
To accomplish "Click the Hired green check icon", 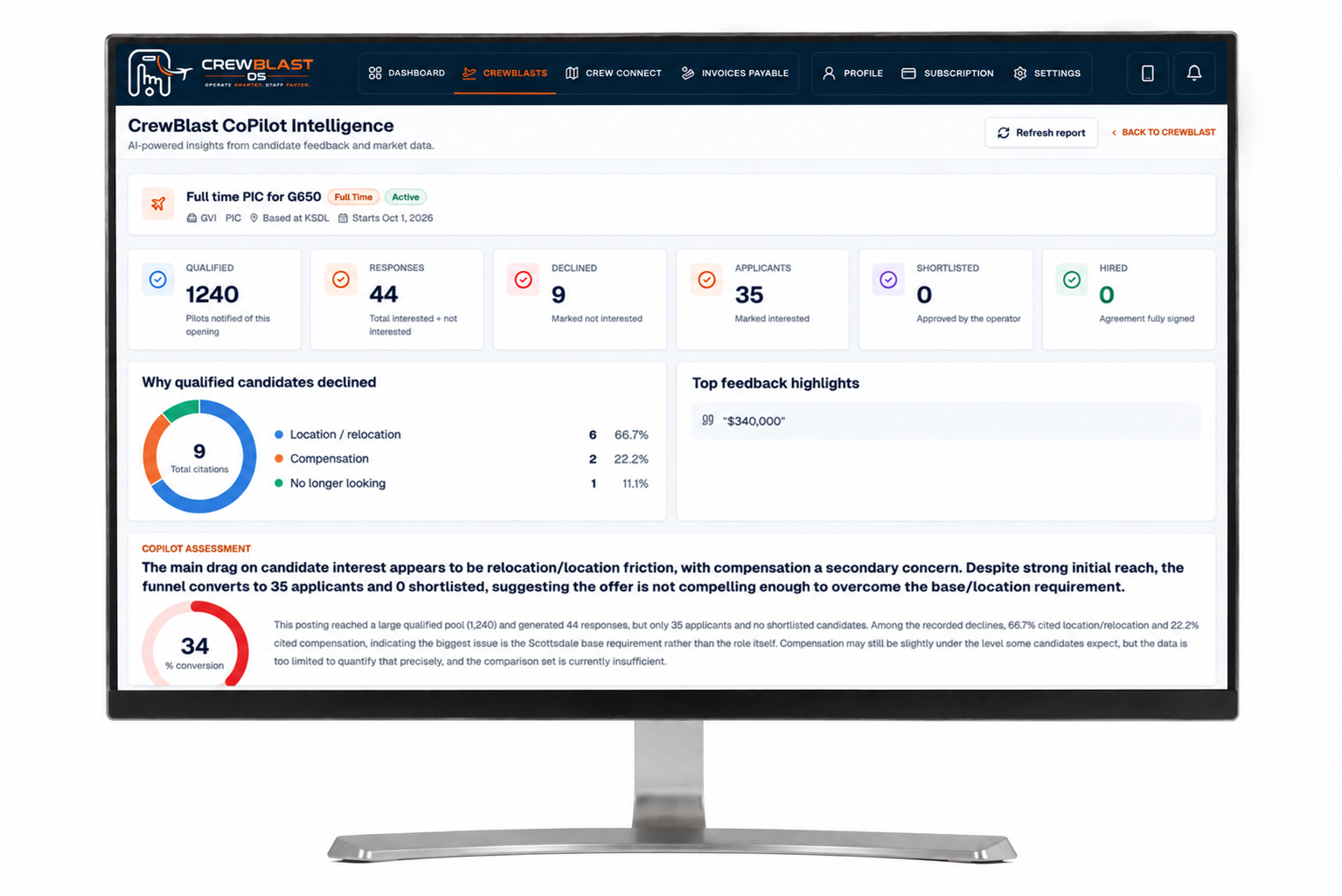I will click(1072, 280).
